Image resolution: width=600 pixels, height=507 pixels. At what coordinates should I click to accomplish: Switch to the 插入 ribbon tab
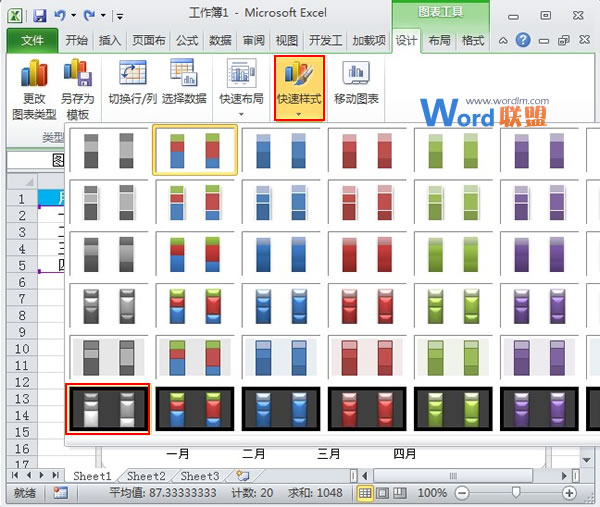pyautogui.click(x=110, y=41)
